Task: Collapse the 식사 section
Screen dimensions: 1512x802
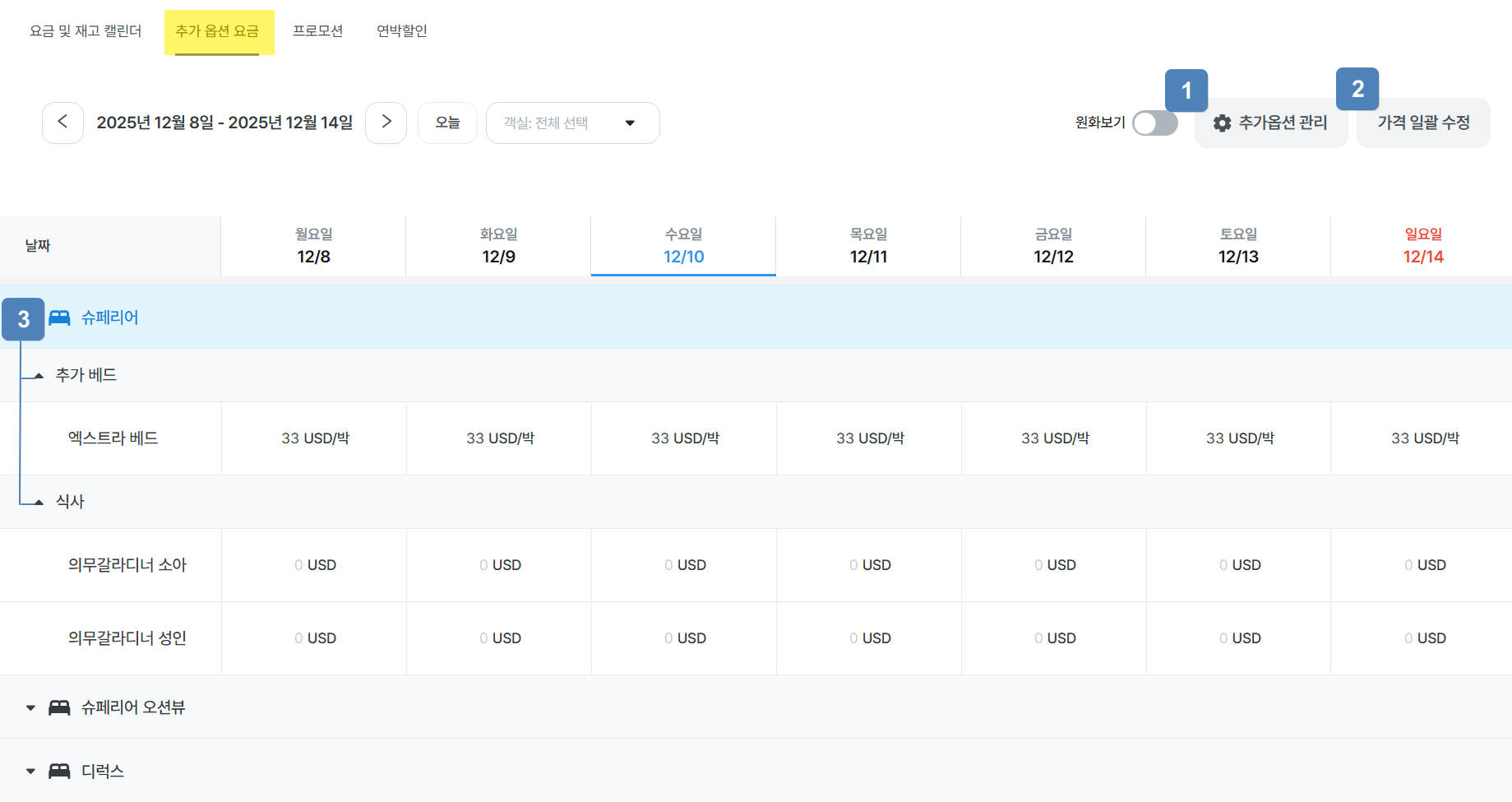Action: pos(39,502)
